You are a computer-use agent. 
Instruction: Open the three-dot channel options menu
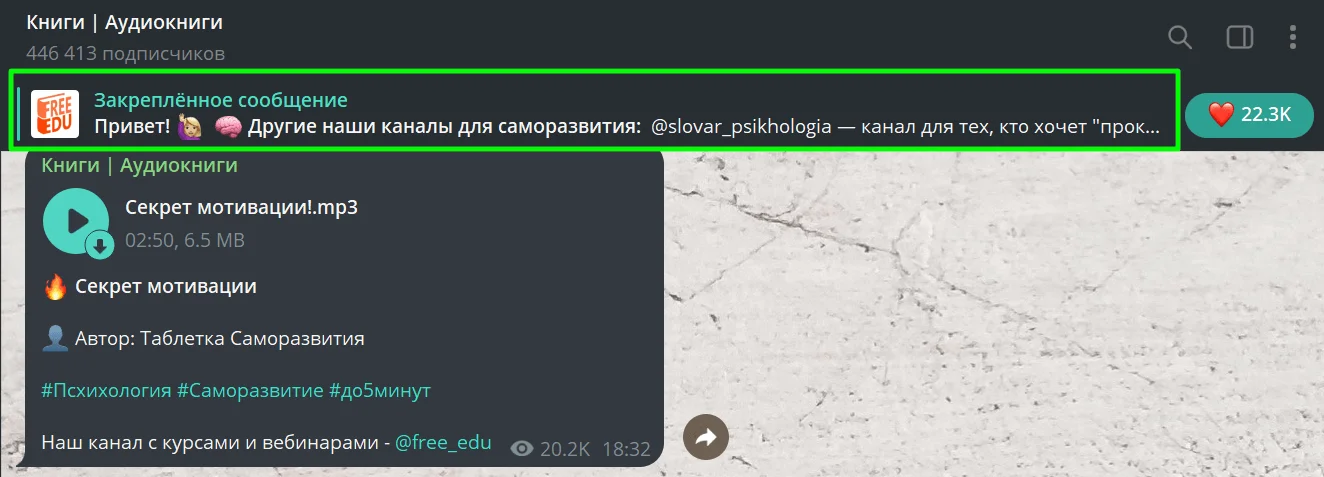click(1292, 38)
